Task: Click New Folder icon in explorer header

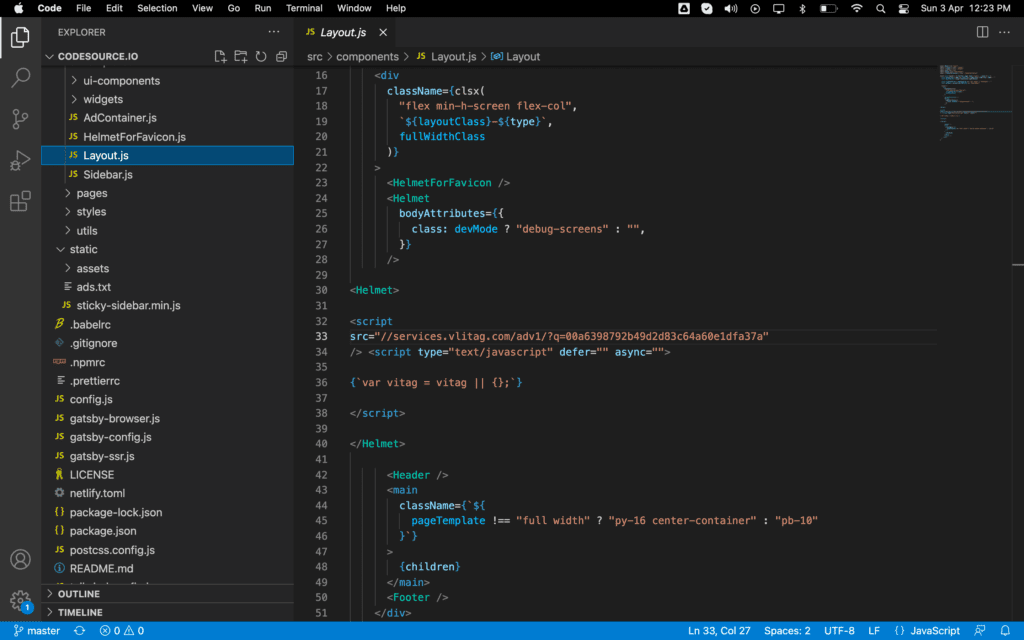Action: point(241,57)
